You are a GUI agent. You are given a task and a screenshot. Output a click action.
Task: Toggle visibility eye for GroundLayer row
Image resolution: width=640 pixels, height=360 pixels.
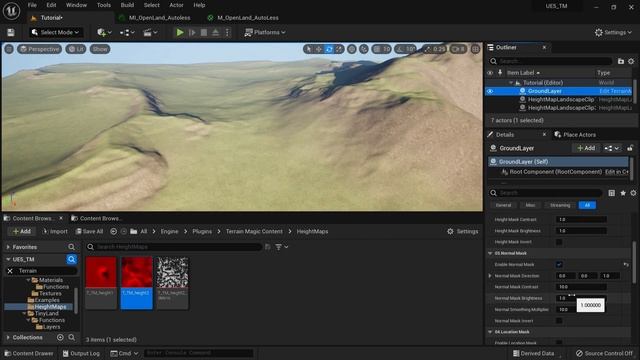pos(490,91)
